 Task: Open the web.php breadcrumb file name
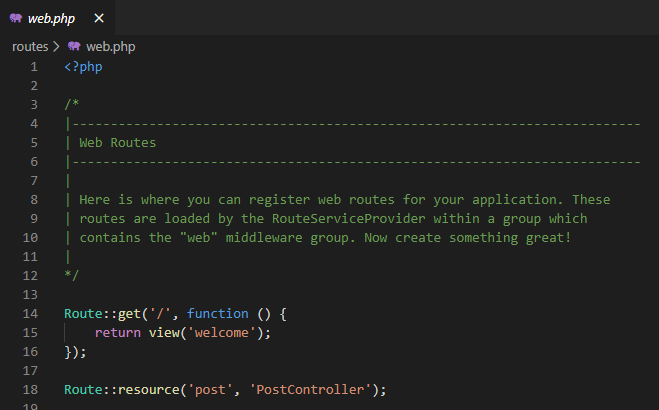111,46
